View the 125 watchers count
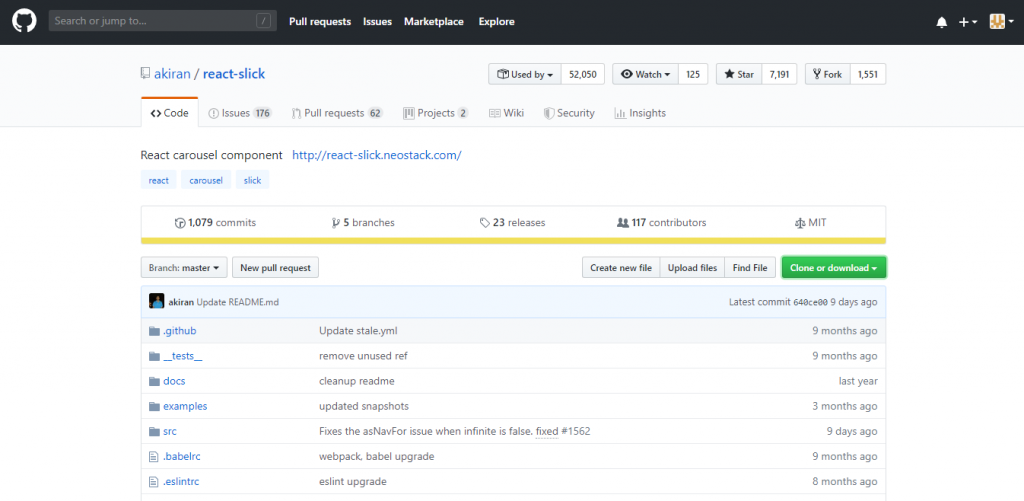 pos(694,74)
